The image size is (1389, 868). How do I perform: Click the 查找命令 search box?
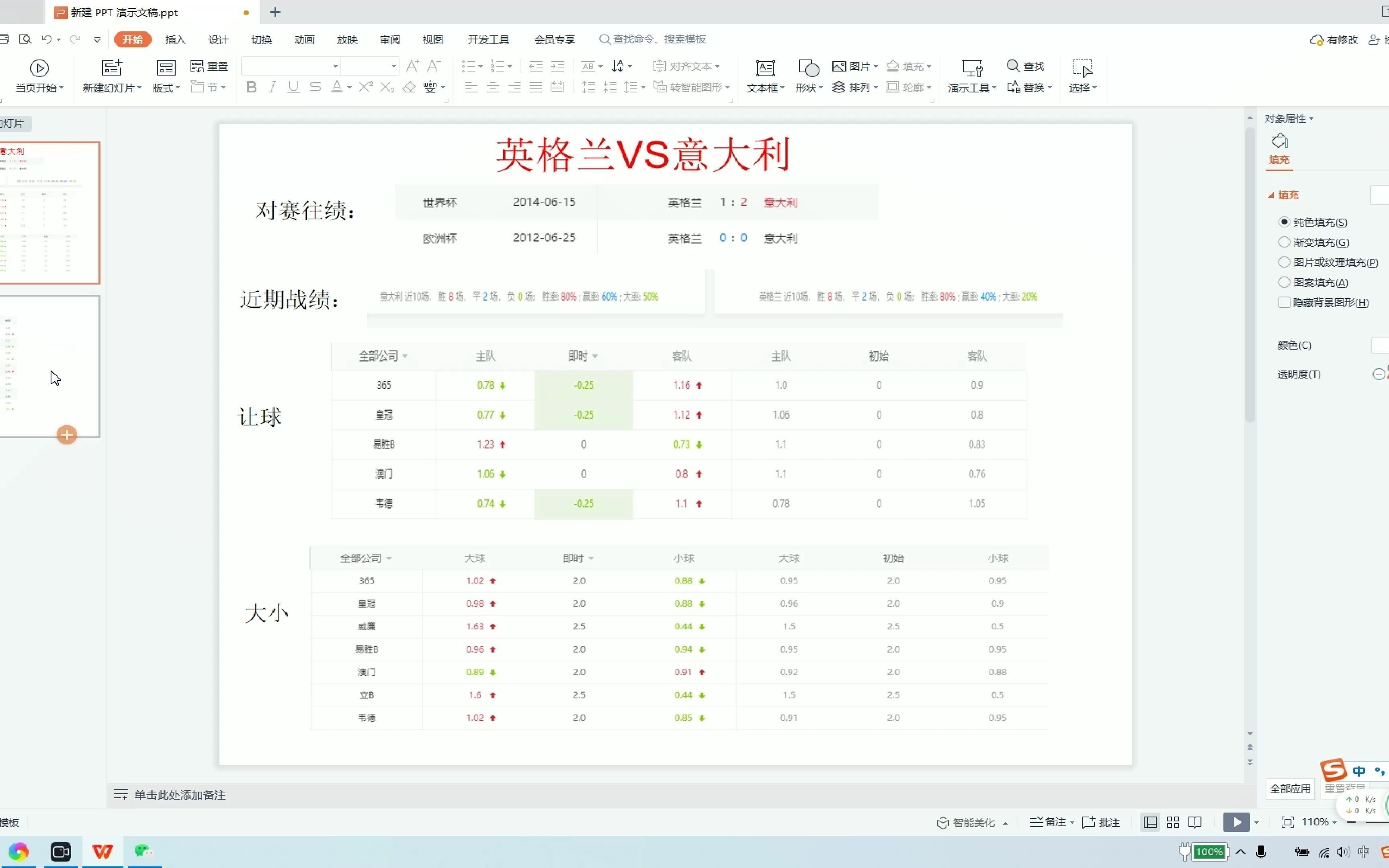(653, 39)
